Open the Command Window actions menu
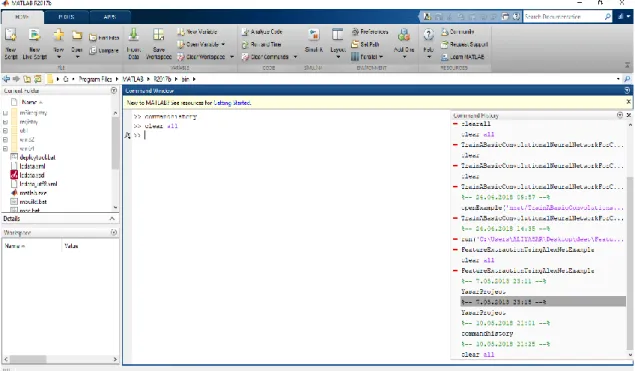The width and height of the screenshot is (635, 371). click(x=627, y=91)
